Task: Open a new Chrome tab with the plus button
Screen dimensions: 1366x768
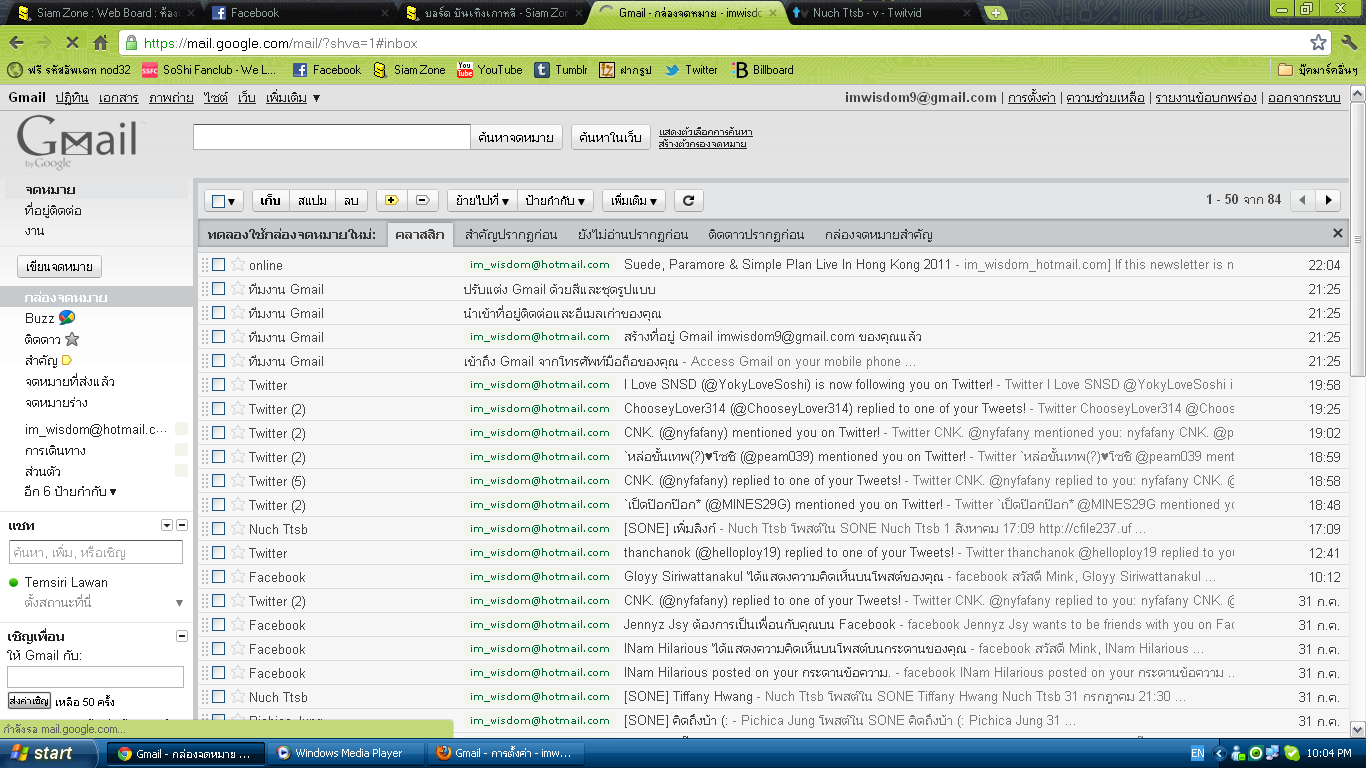Action: tap(995, 13)
